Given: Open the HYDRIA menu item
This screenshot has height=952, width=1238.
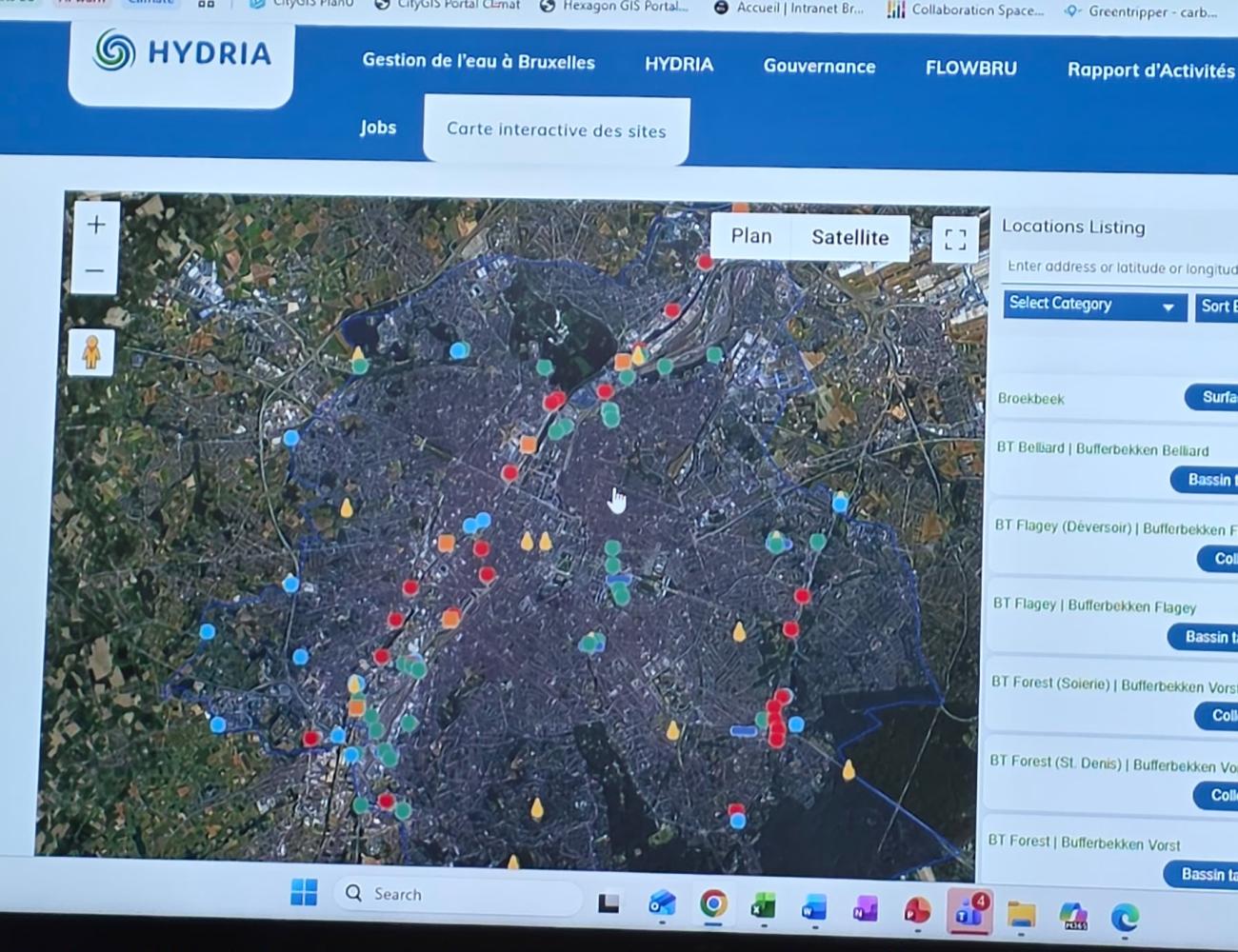Looking at the screenshot, I should (x=679, y=64).
